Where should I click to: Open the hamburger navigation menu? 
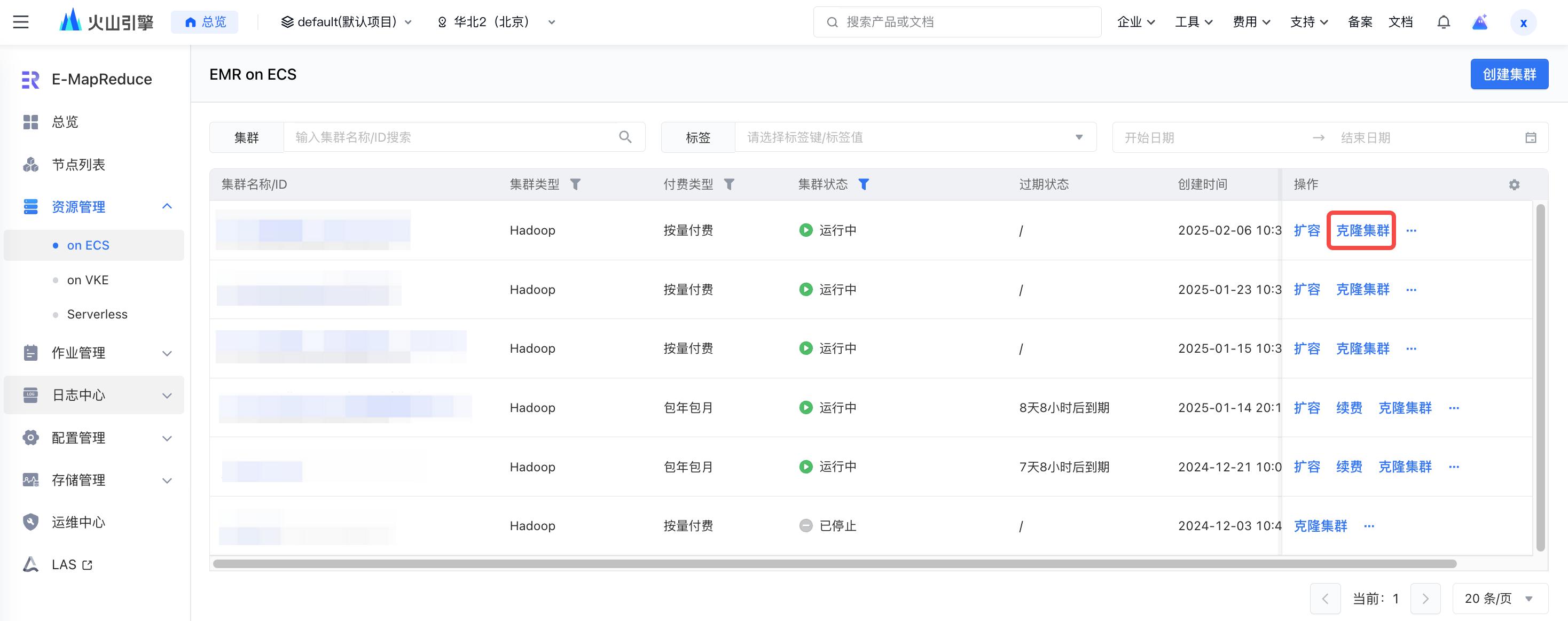tap(21, 22)
